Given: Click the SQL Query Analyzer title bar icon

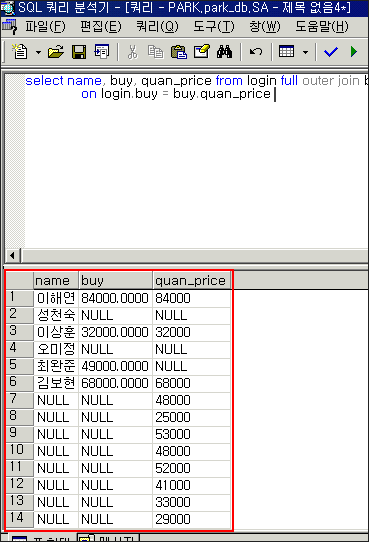Looking at the screenshot, I should point(7,8).
